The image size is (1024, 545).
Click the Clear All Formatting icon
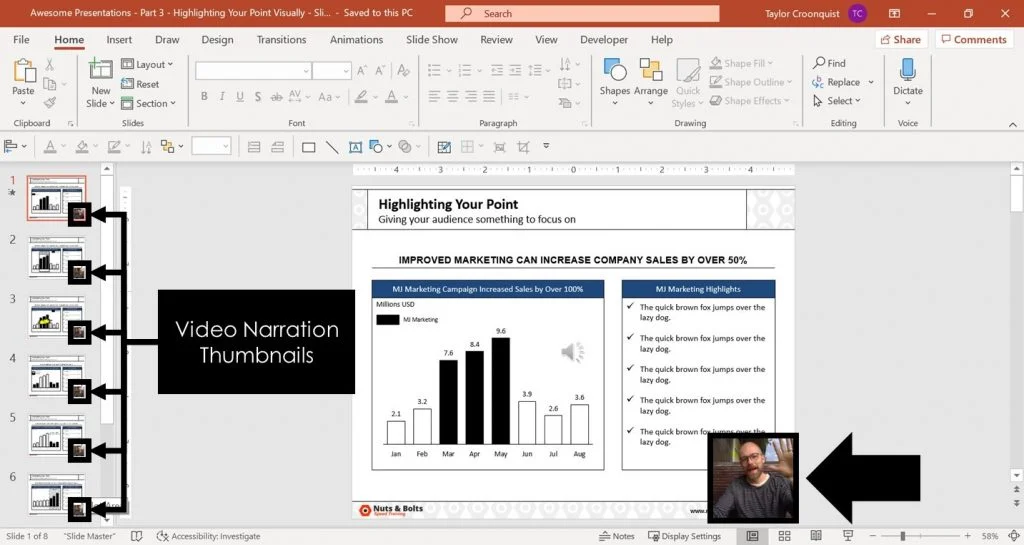[404, 70]
